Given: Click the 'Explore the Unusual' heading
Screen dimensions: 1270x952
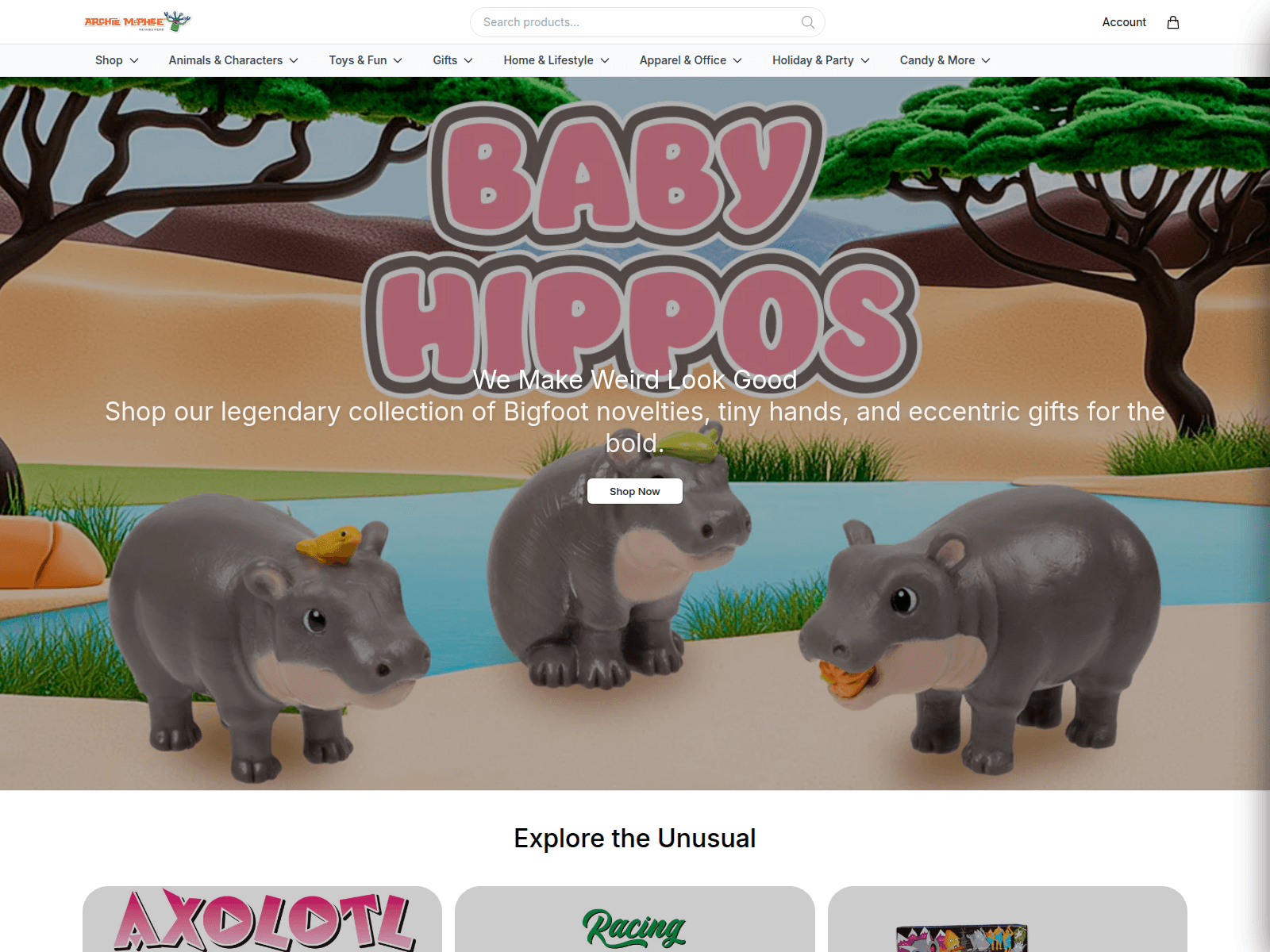Looking at the screenshot, I should pyautogui.click(x=635, y=839).
